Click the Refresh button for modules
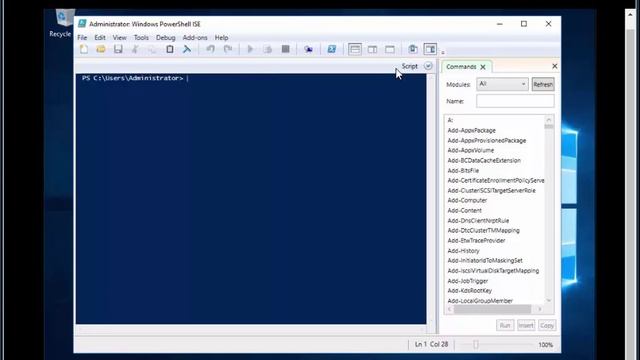This screenshot has width=640, height=360. [x=543, y=84]
